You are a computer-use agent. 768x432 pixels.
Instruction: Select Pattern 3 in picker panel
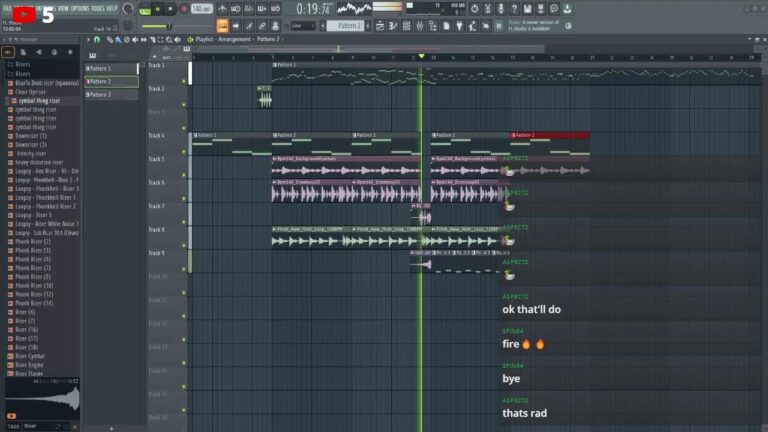111,95
